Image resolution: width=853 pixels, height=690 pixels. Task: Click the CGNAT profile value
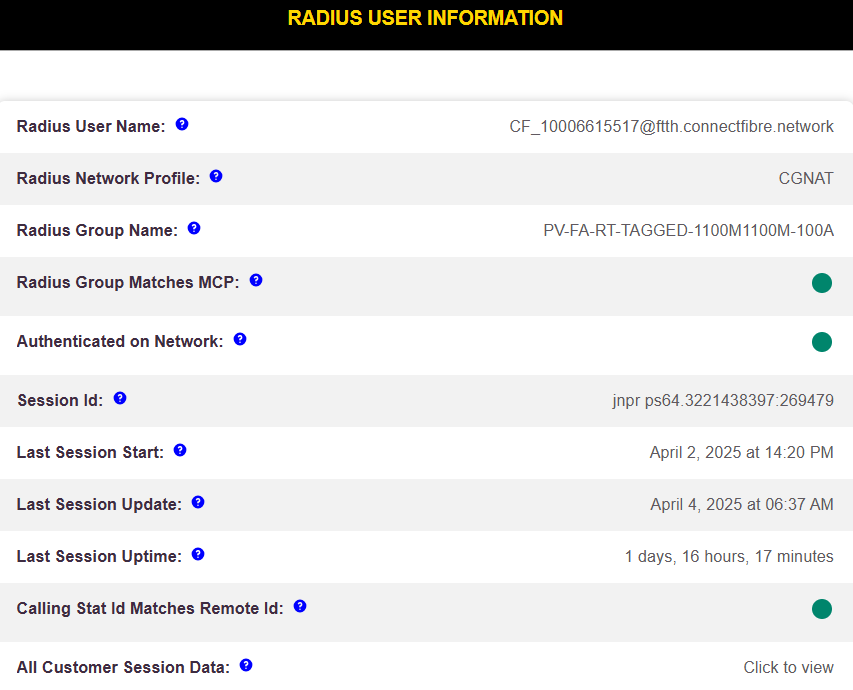tap(806, 178)
